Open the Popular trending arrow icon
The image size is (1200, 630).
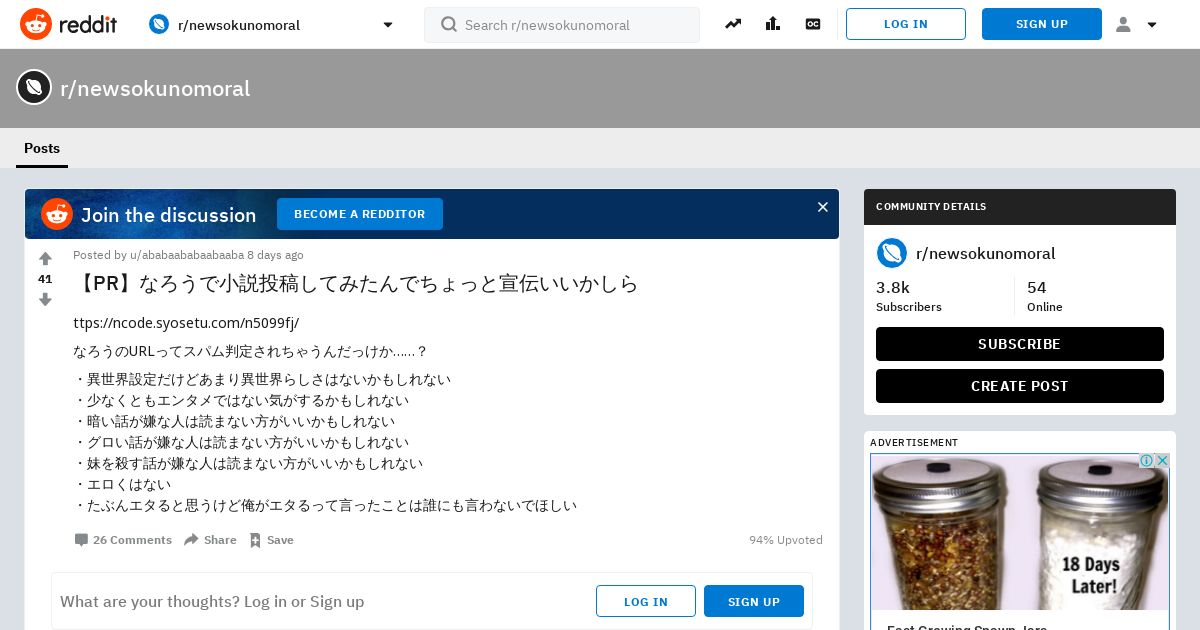[x=733, y=24]
